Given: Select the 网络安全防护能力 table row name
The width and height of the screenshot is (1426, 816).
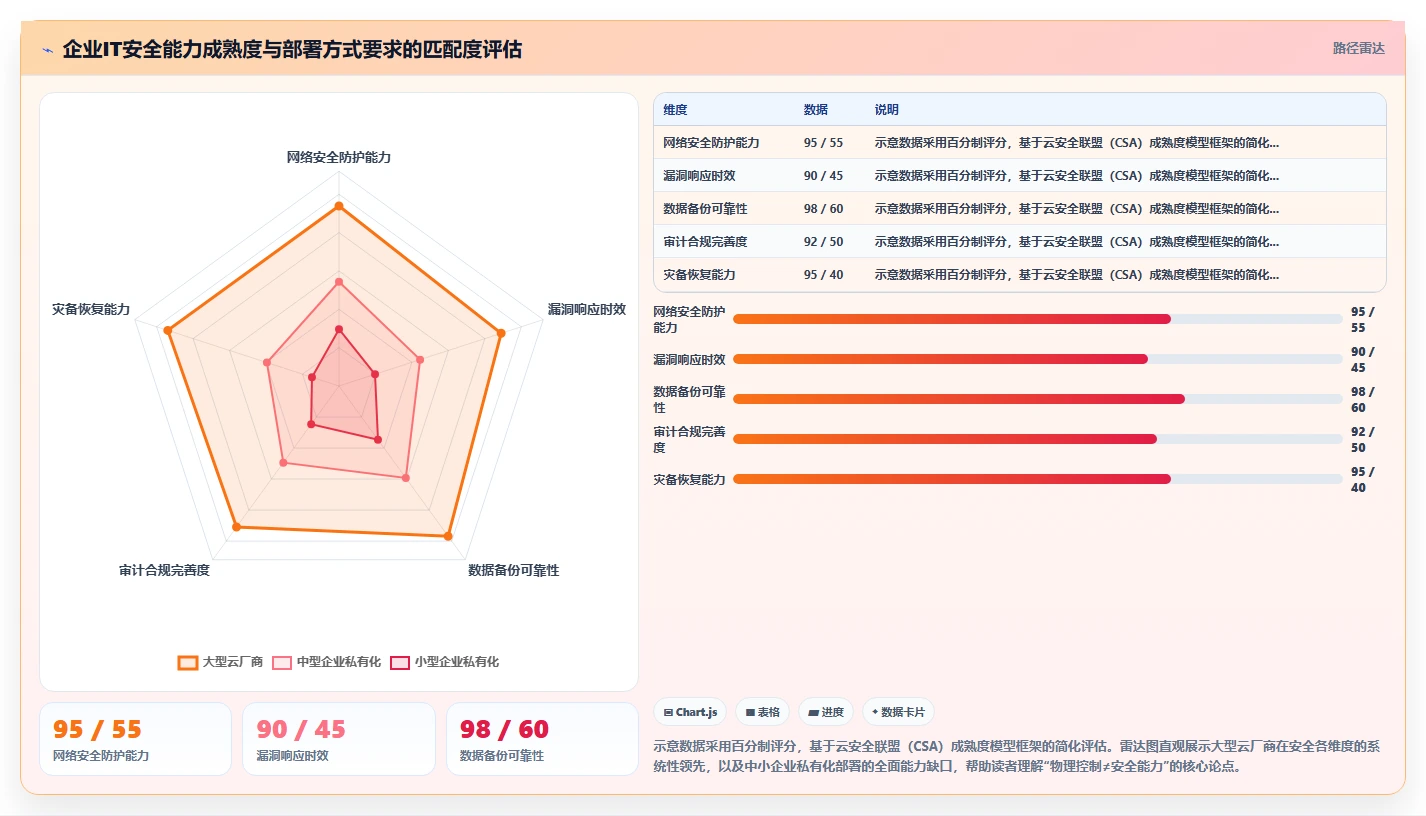Looking at the screenshot, I should point(711,143).
